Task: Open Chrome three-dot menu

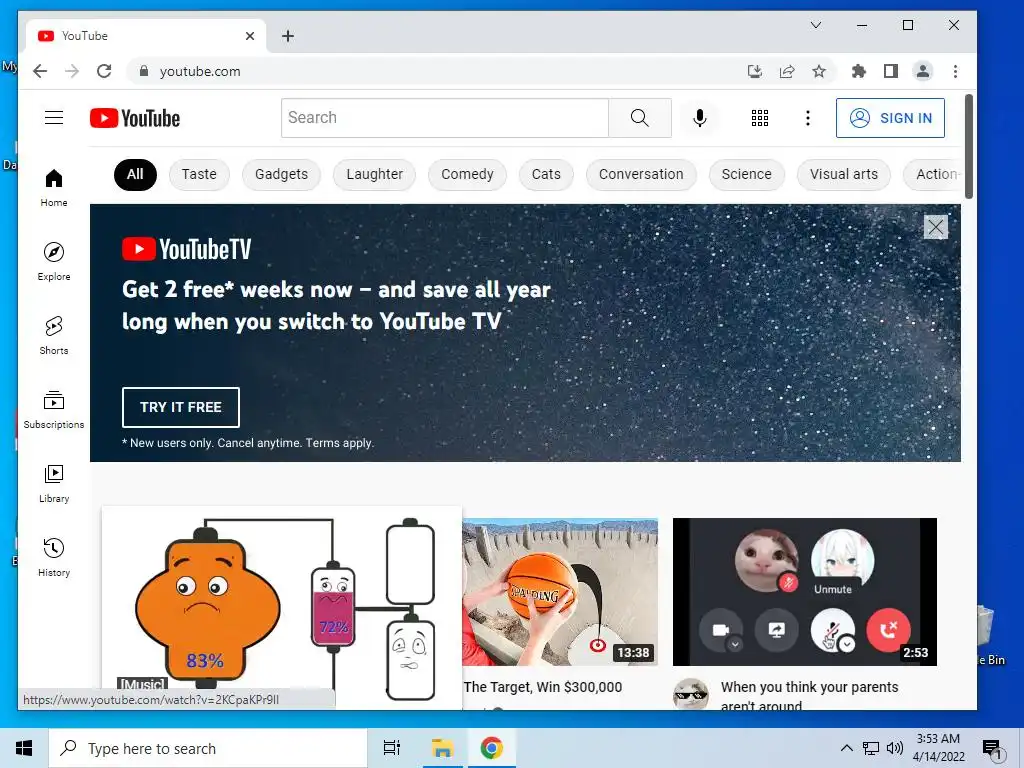Action: 955,71
